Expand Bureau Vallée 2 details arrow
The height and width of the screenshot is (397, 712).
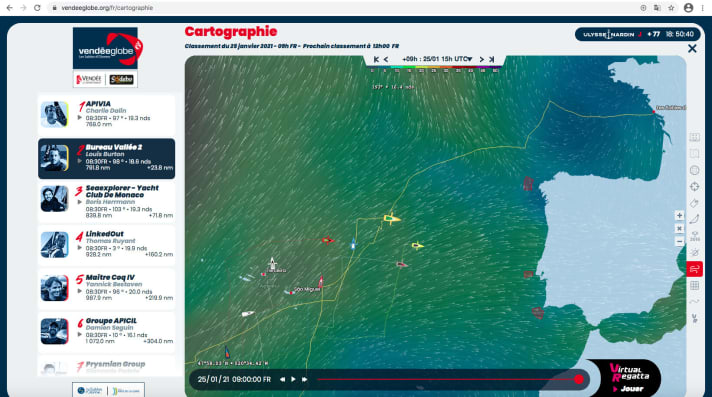click(80, 161)
